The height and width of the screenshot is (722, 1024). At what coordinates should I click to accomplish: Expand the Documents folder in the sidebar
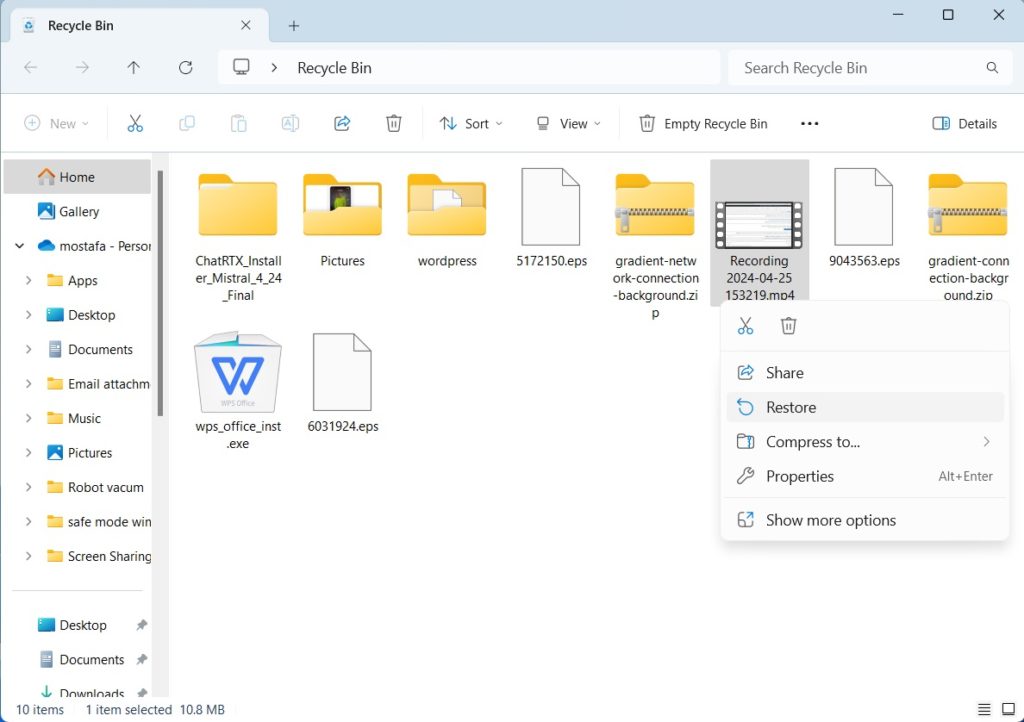[28, 349]
